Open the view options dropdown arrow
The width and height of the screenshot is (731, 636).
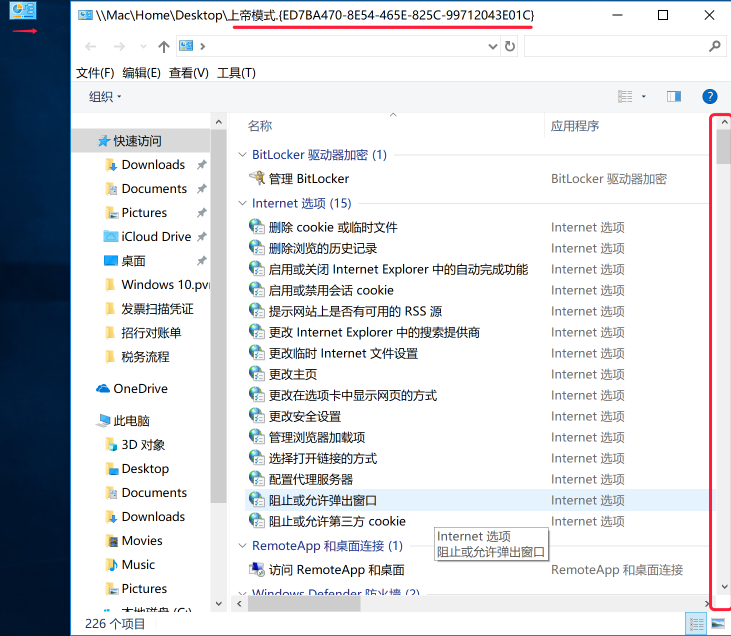[x=644, y=97]
